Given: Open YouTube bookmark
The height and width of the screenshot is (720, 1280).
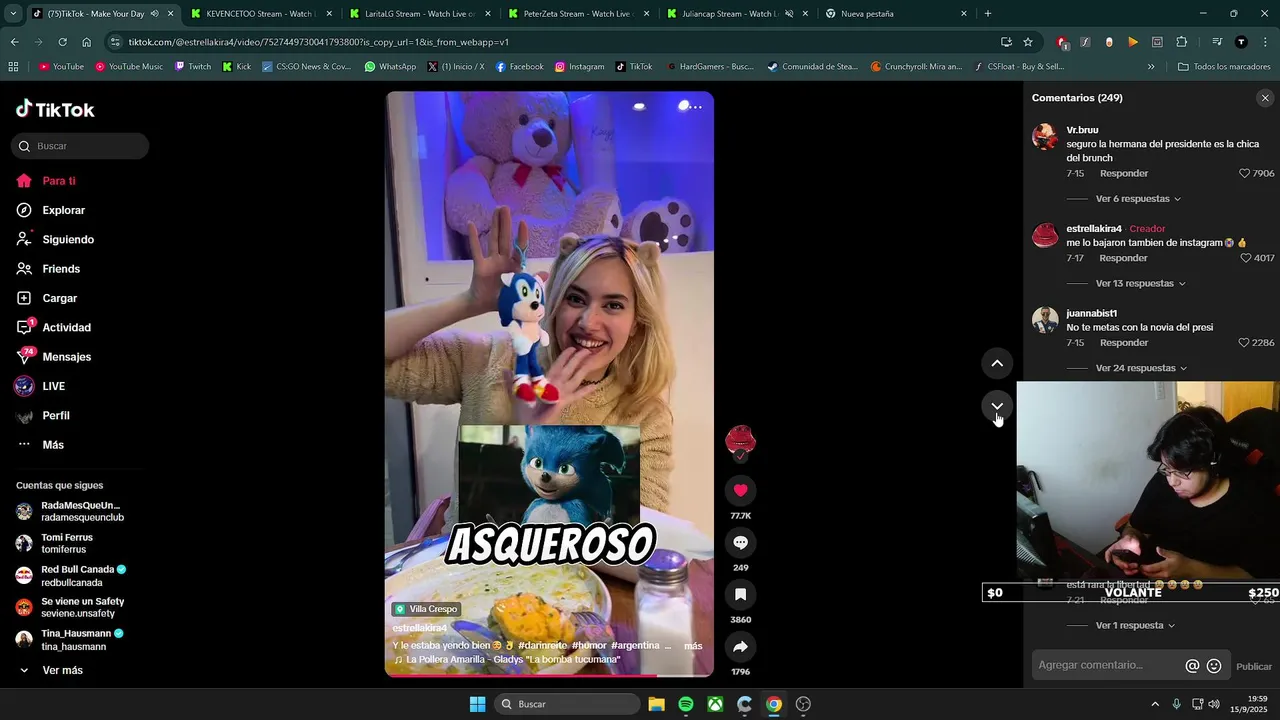Looking at the screenshot, I should click(x=61, y=67).
